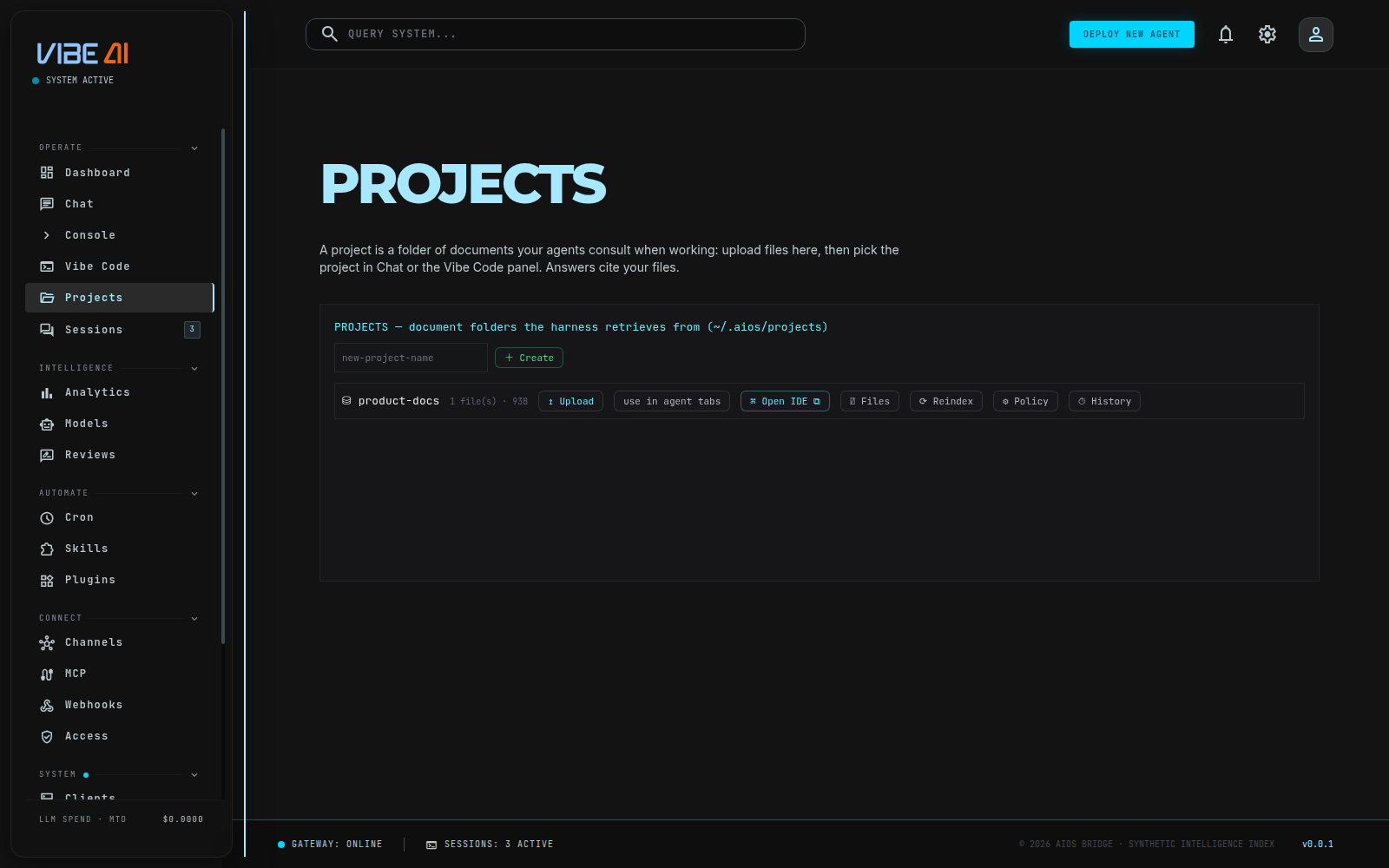This screenshot has height=868, width=1389.
Task: Click the Cron clock icon
Action: point(47,517)
